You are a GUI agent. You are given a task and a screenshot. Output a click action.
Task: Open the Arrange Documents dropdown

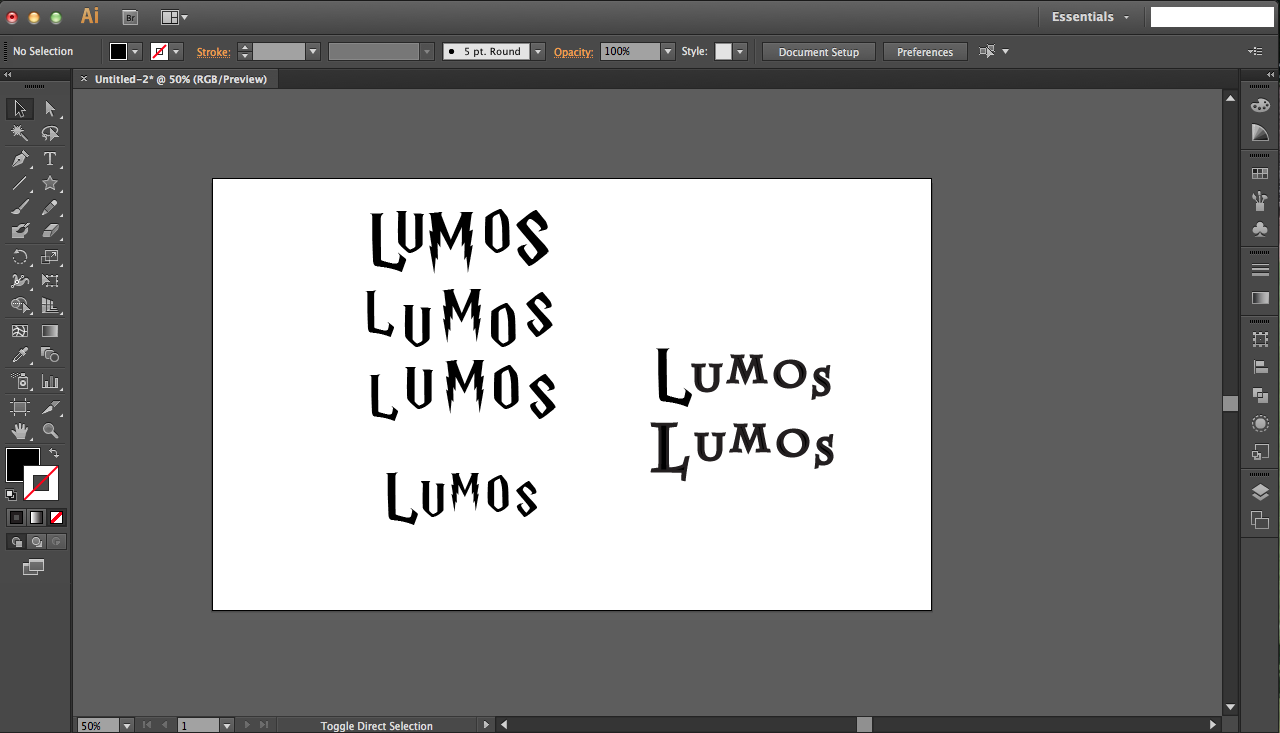[174, 17]
